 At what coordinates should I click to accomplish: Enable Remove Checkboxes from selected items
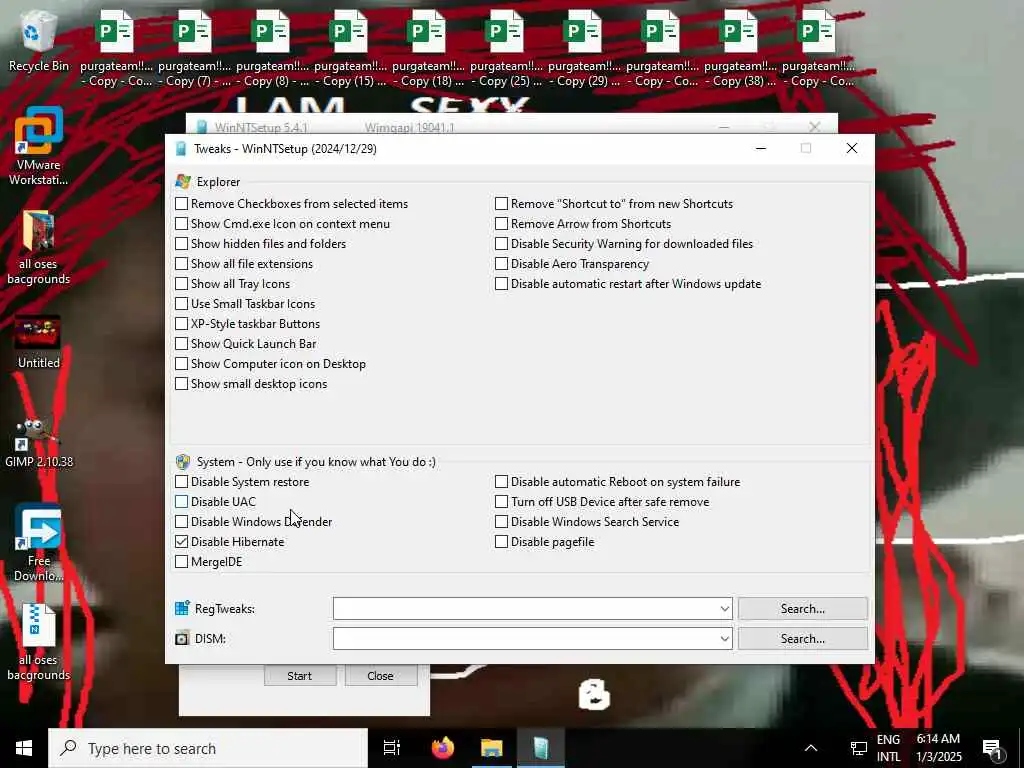[x=182, y=204]
